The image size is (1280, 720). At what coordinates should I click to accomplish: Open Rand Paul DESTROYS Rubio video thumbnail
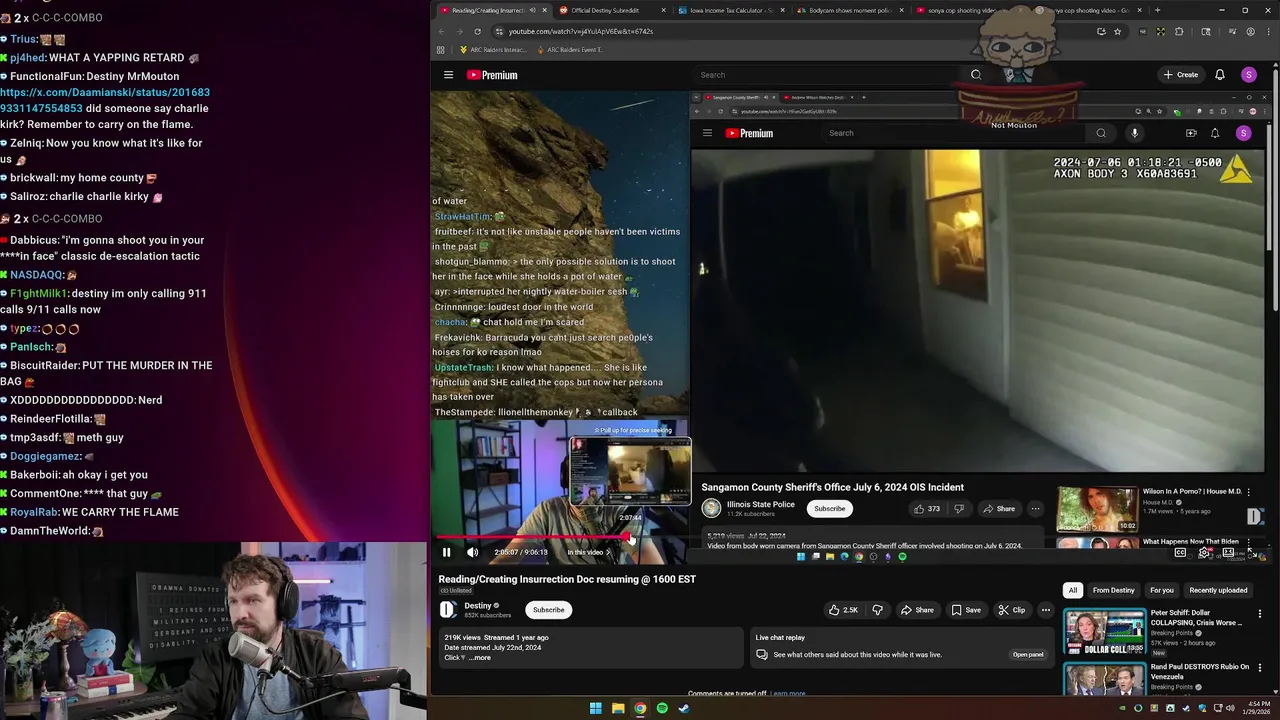point(1104,680)
